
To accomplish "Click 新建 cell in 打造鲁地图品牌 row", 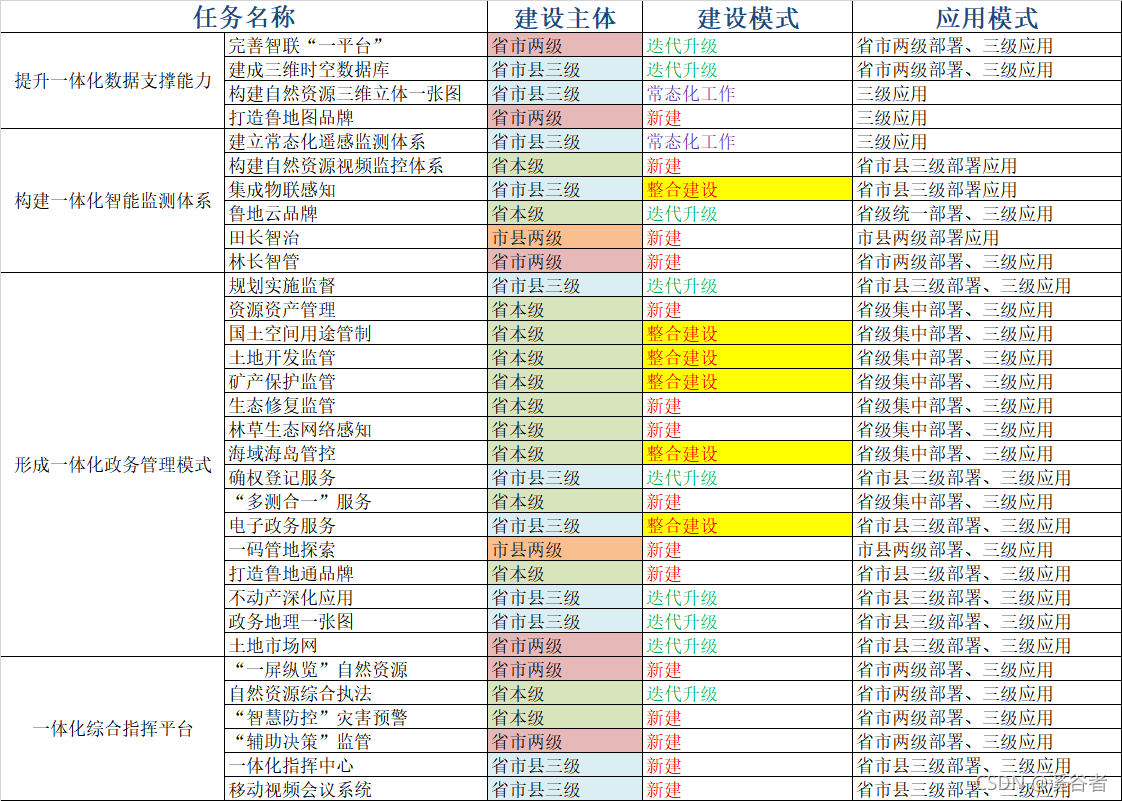I will 747,117.
